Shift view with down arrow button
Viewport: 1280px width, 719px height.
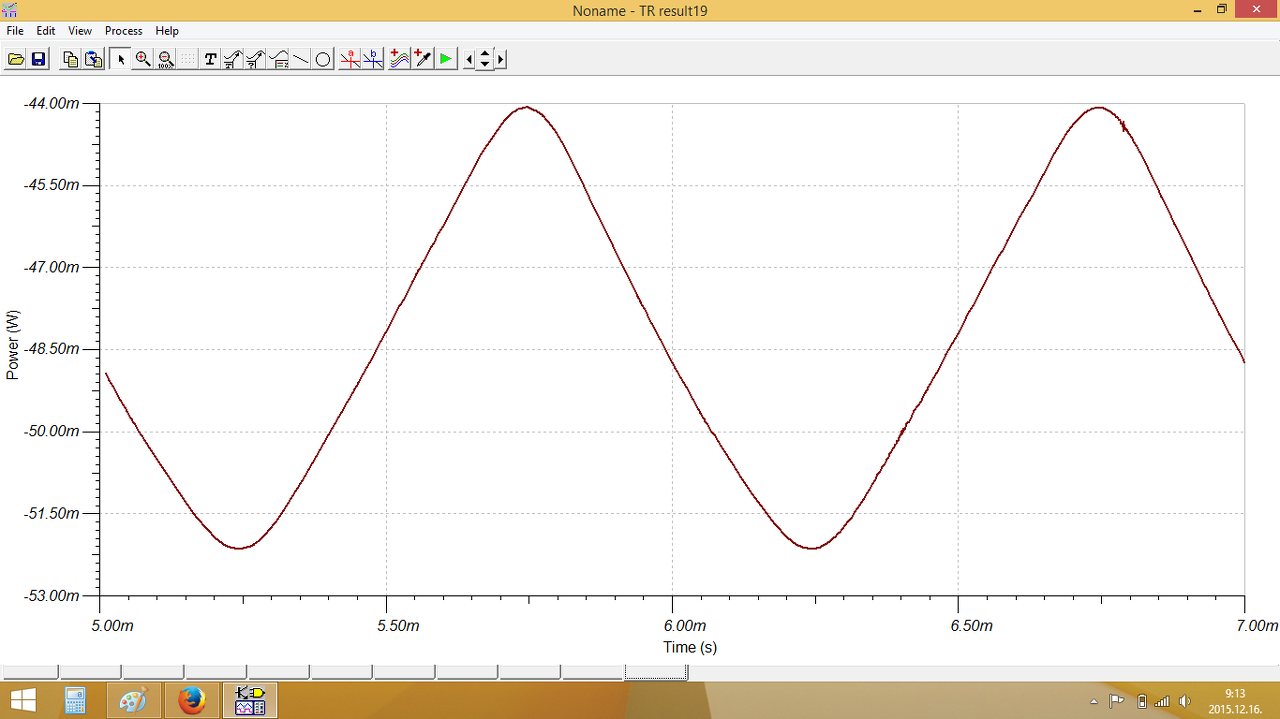485,65
